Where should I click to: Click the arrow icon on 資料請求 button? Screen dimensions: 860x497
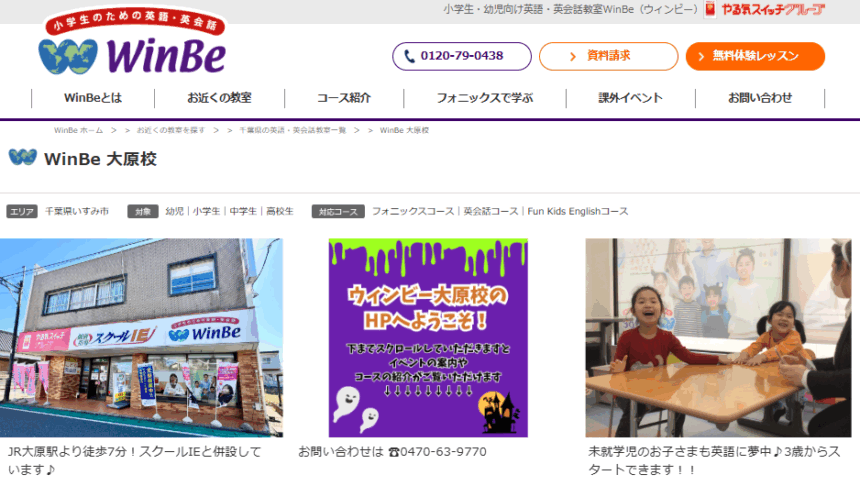coord(572,57)
